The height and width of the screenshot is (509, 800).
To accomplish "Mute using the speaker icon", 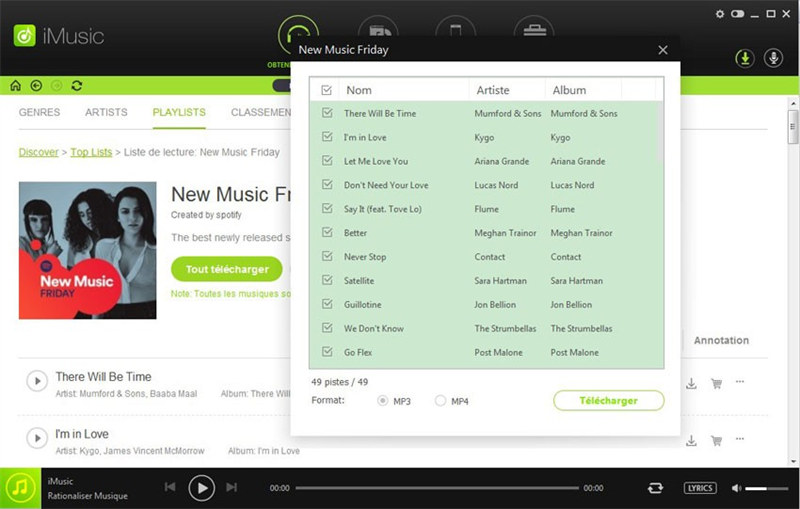I will coord(736,488).
